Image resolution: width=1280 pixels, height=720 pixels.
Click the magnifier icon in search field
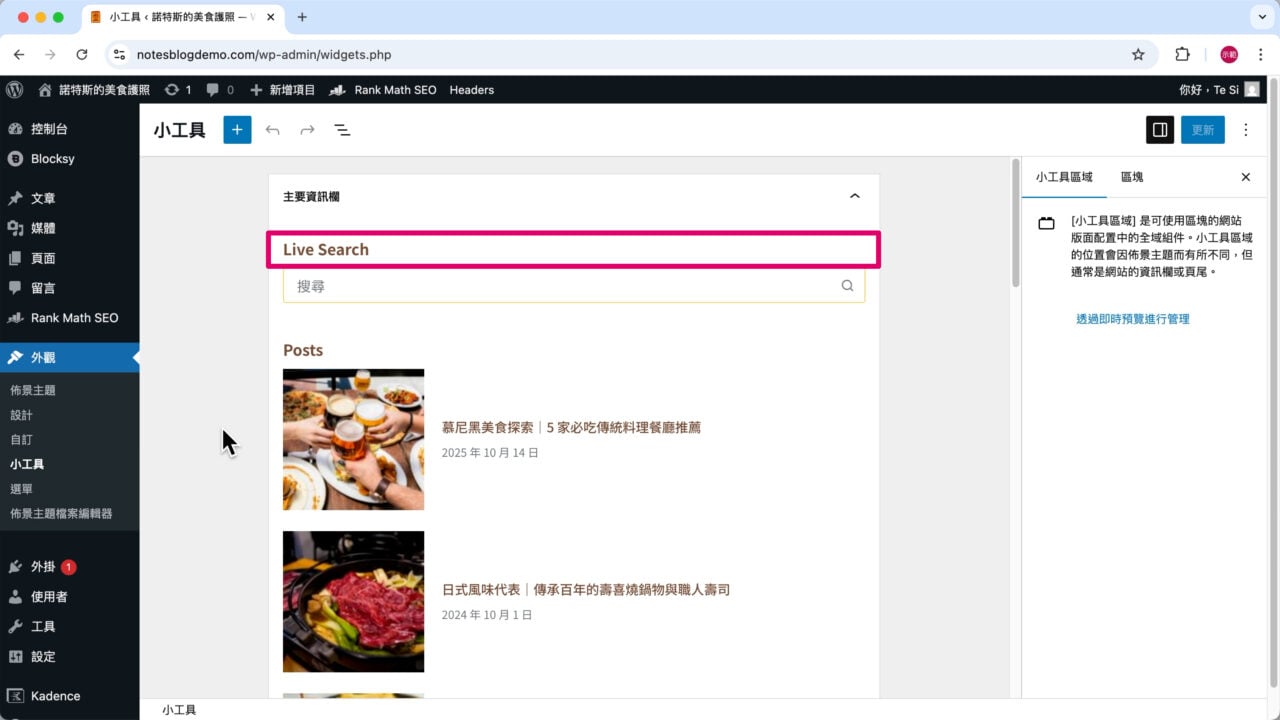click(847, 286)
